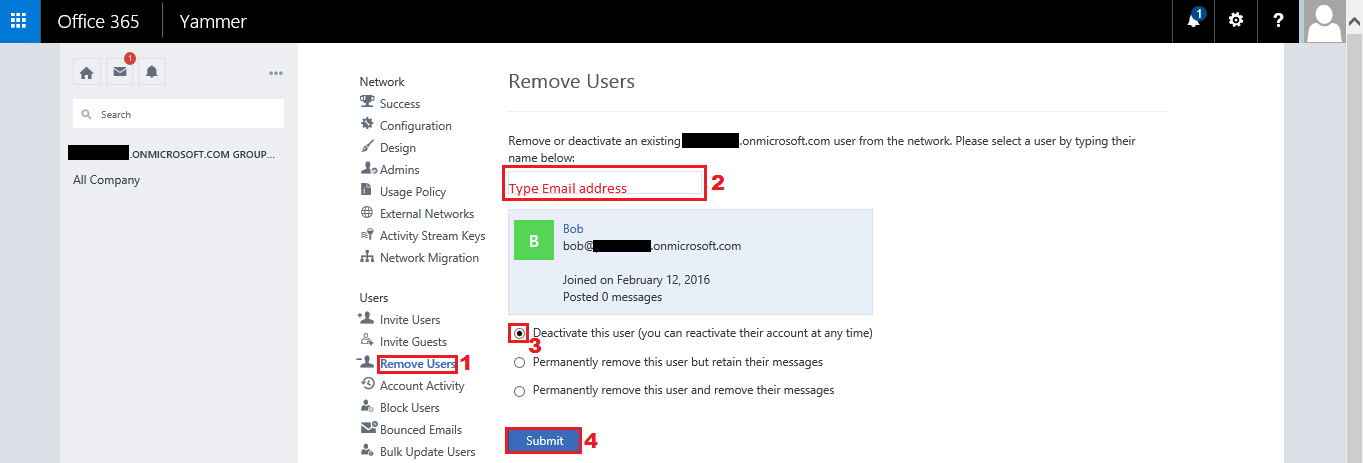Click the user email address input field

tap(605, 183)
